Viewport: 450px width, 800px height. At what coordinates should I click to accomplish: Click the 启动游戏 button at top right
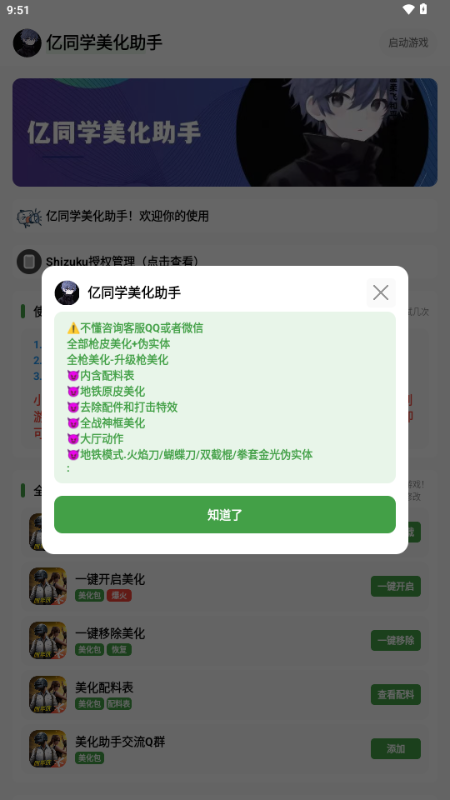[408, 43]
